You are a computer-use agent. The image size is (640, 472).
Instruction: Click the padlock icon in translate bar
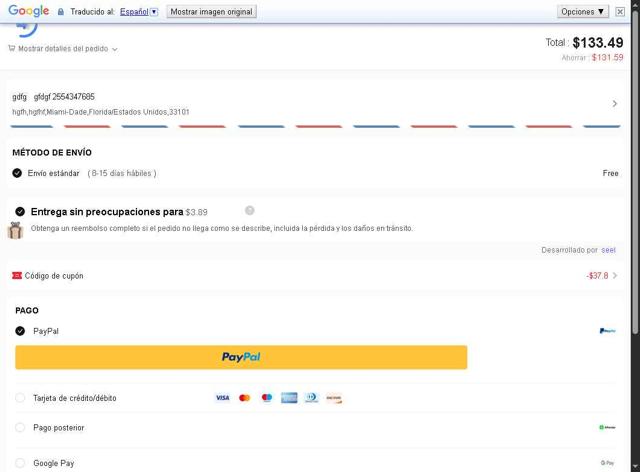(61, 12)
